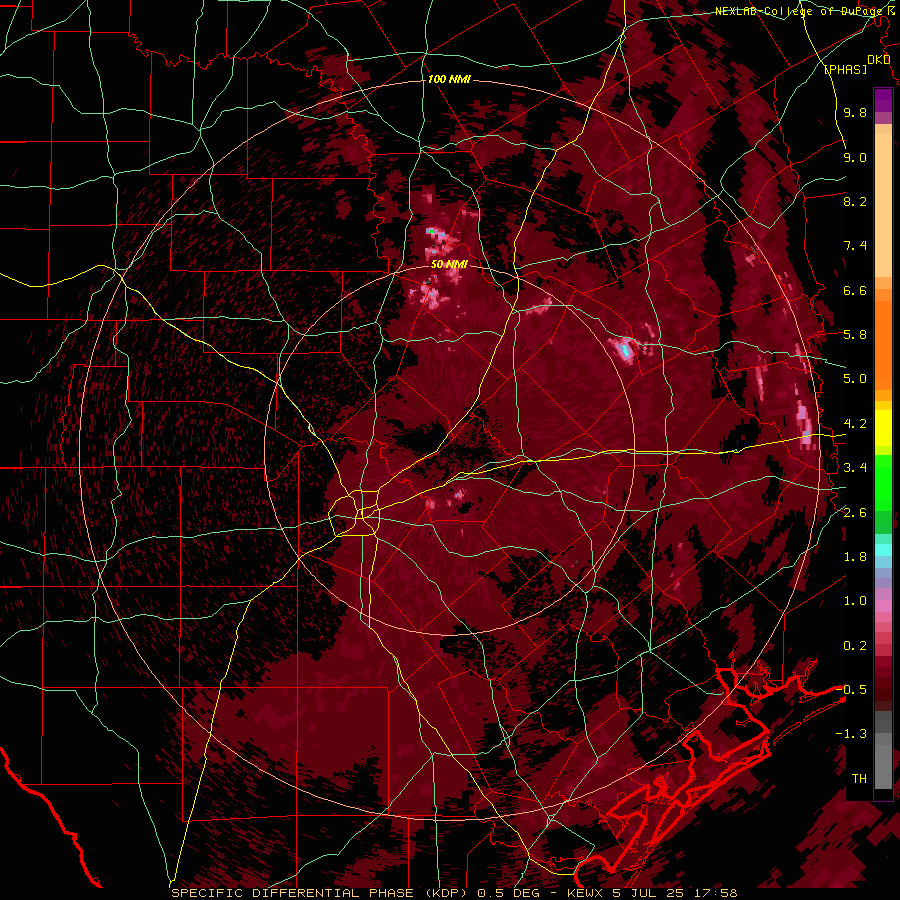The height and width of the screenshot is (900, 900).
Task: Pick the solid orange segment of color bar
Action: [x=883, y=344]
